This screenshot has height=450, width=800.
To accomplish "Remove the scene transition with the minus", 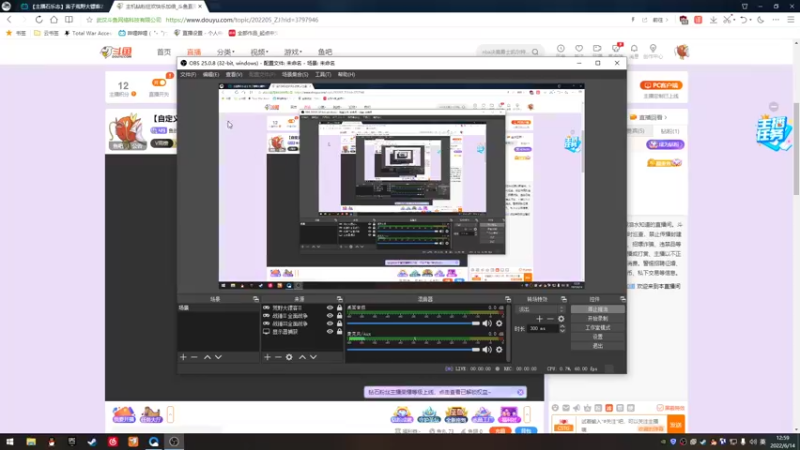I will (x=550, y=319).
